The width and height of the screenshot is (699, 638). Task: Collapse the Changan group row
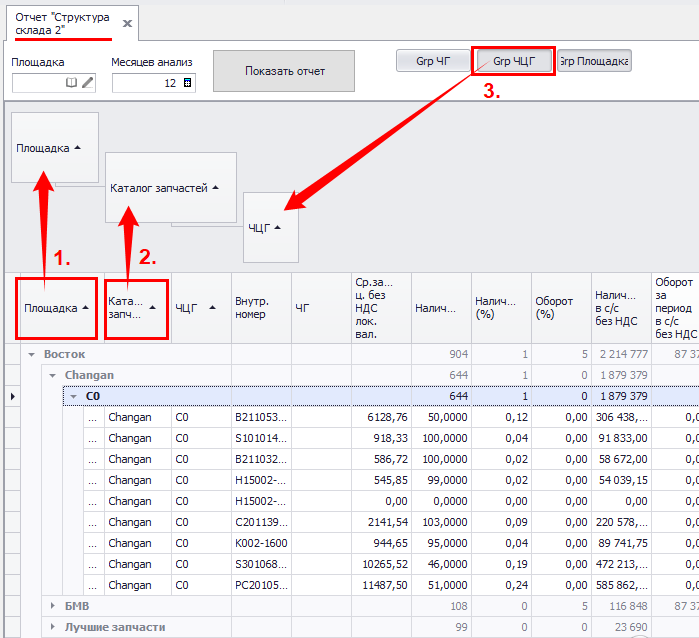point(53,375)
